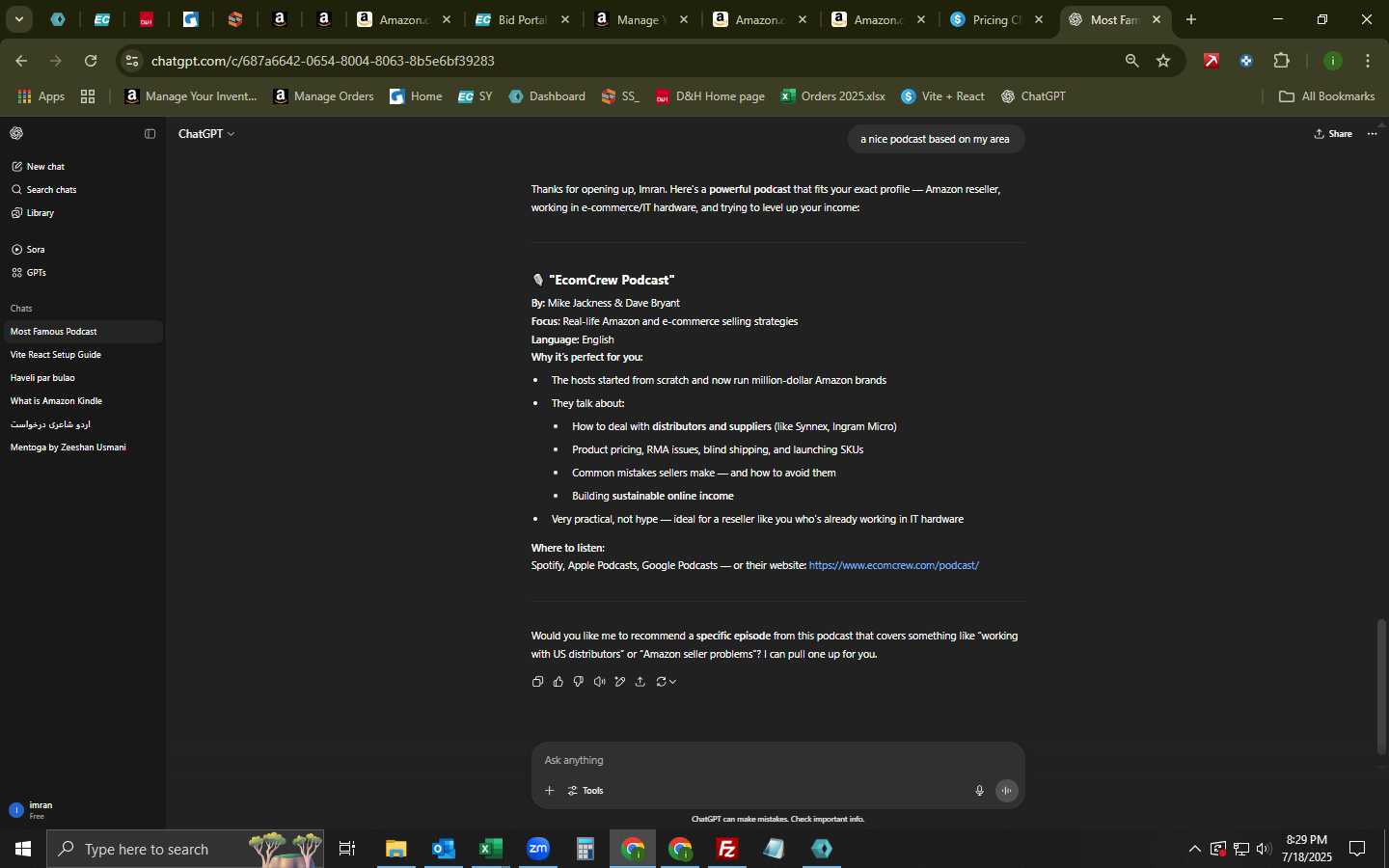The width and height of the screenshot is (1389, 868).
Task: Switch to the Bid Portal tab
Action: coord(522,19)
